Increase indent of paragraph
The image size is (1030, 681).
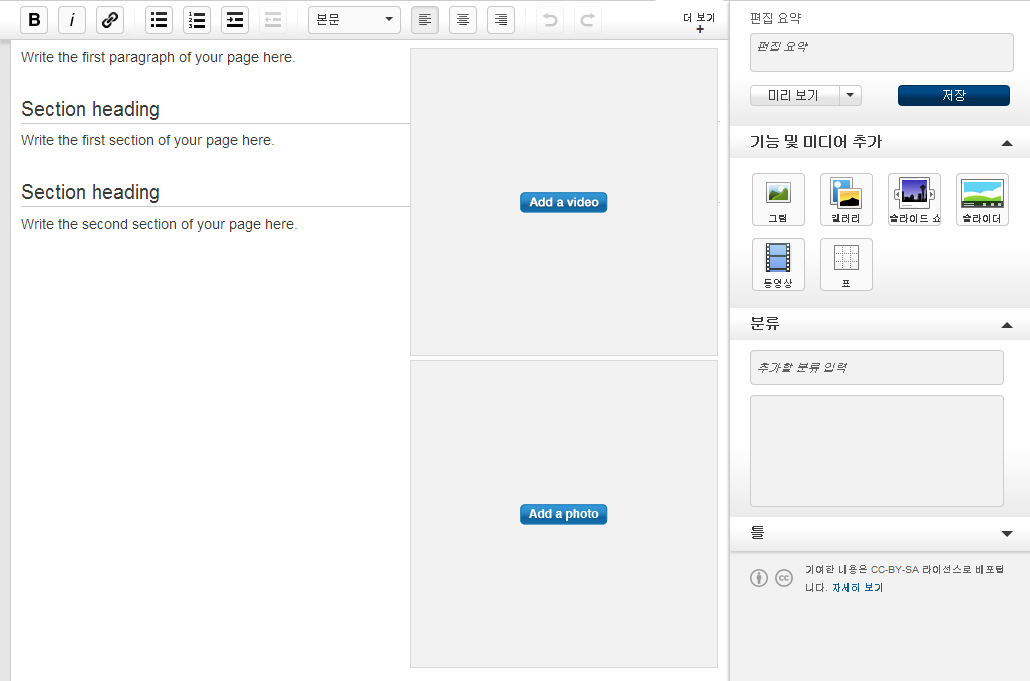pos(235,20)
